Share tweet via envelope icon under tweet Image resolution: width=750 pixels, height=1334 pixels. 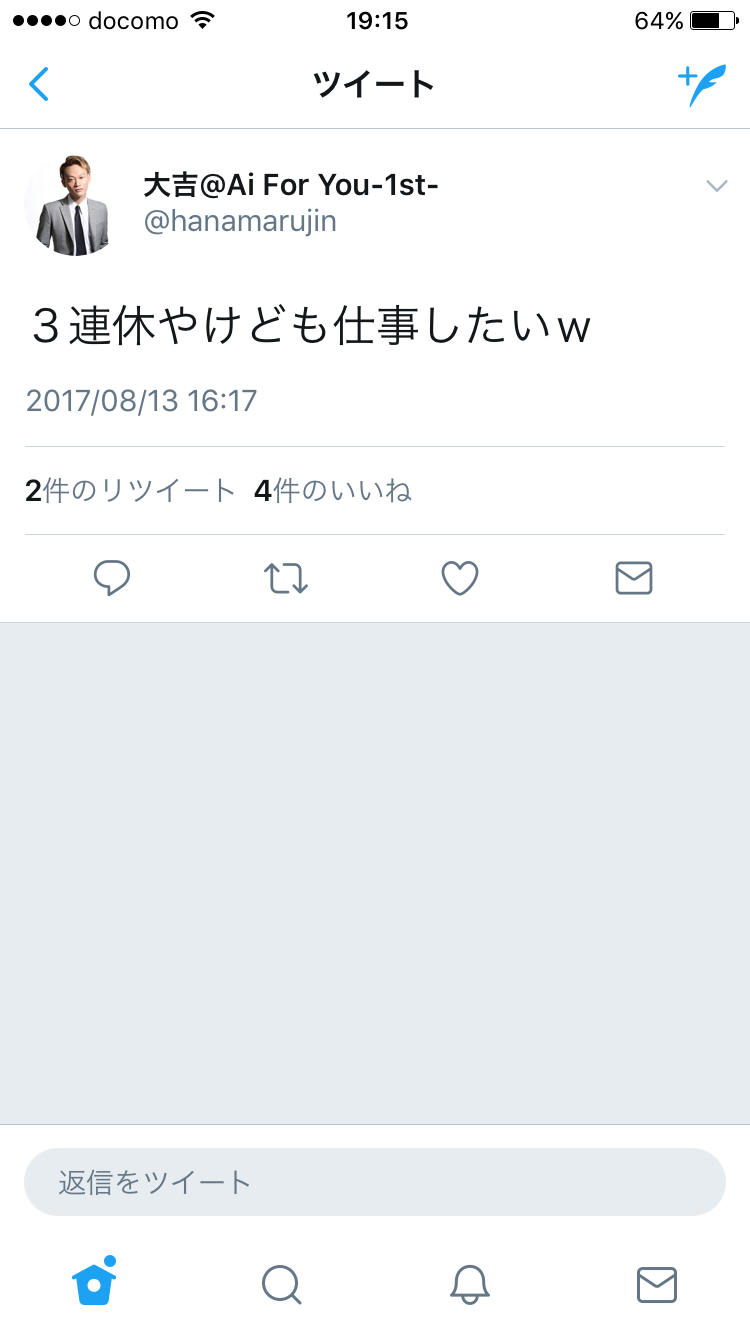click(634, 578)
